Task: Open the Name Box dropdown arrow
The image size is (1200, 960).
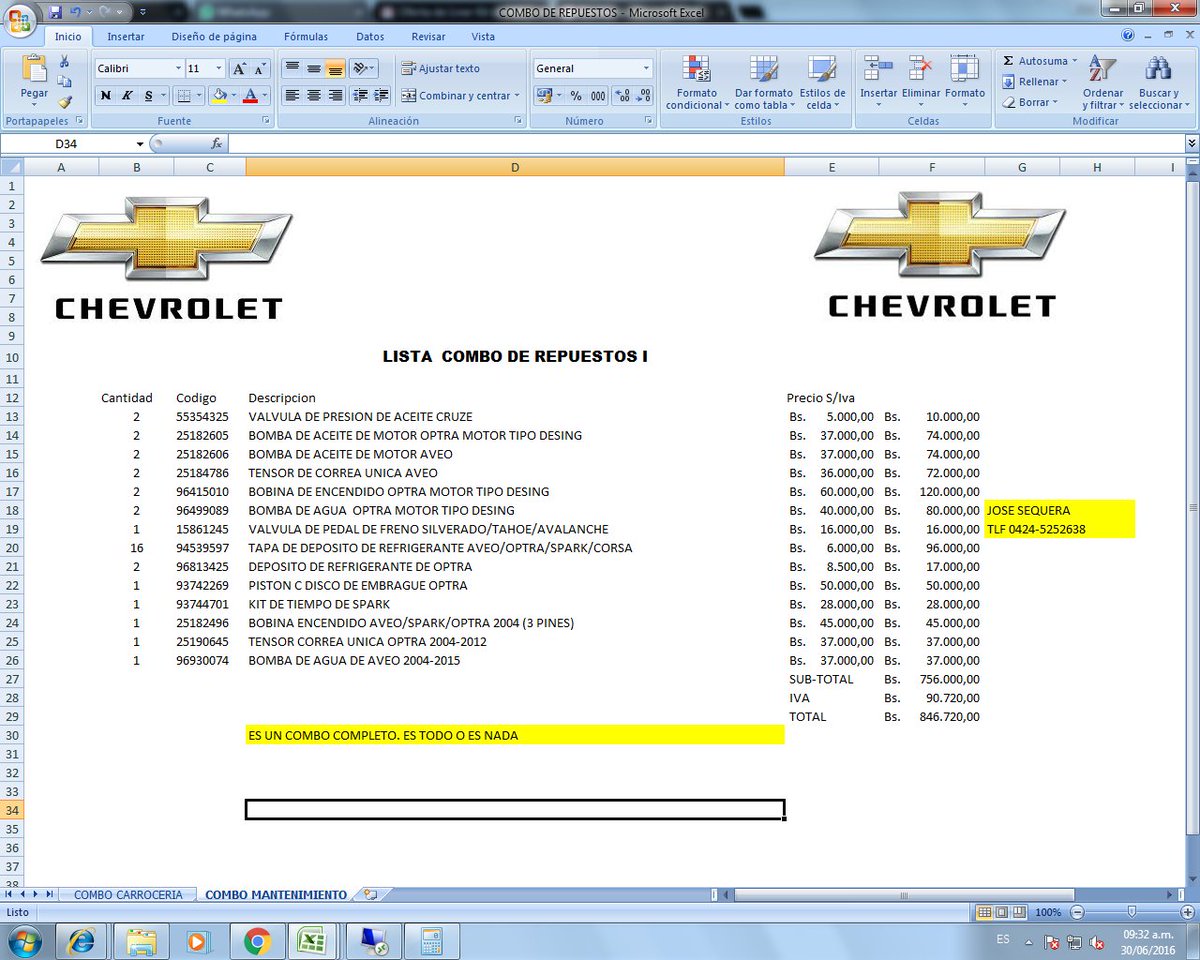Action: pos(140,144)
